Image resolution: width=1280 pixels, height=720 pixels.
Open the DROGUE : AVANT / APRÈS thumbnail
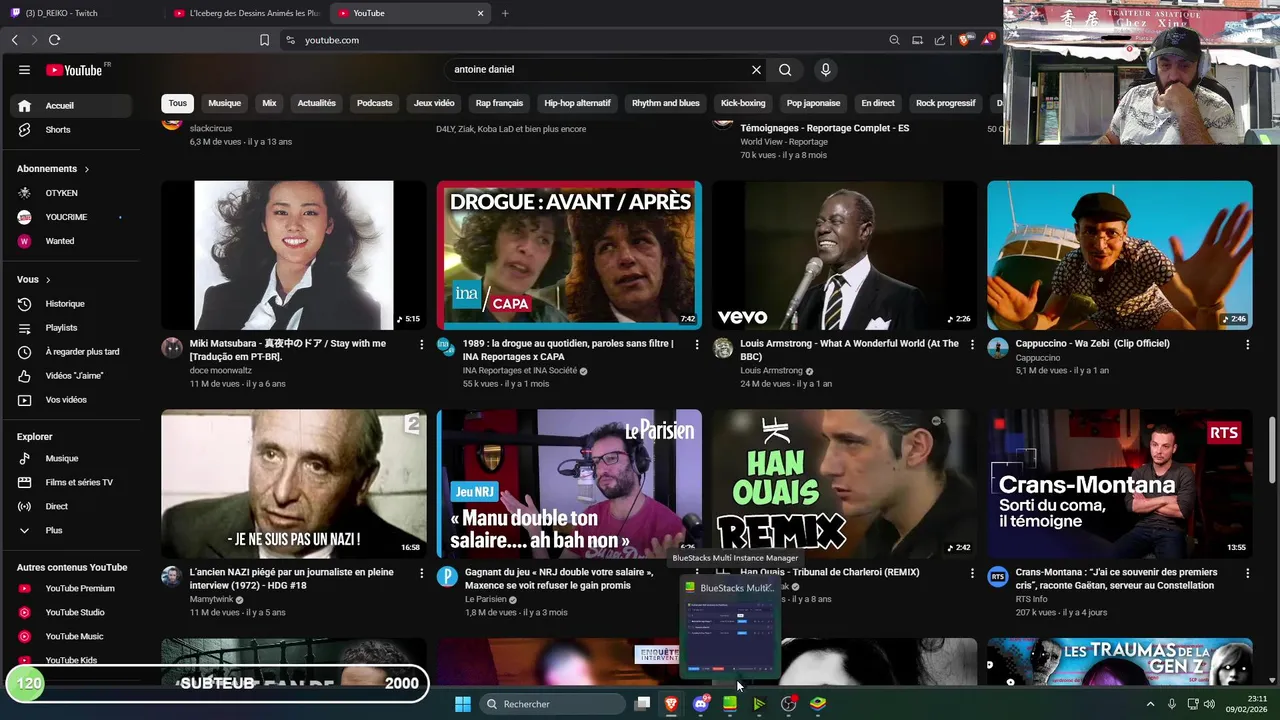(x=569, y=255)
